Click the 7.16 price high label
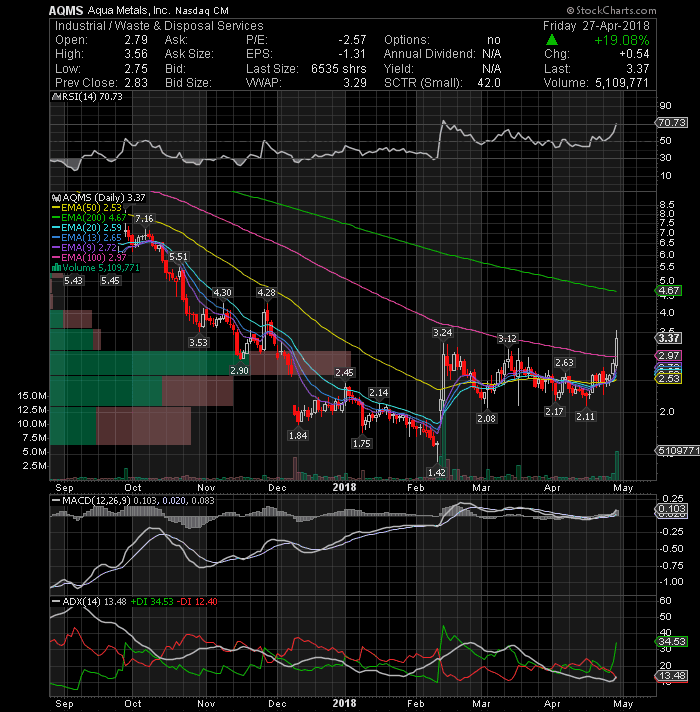 pos(144,219)
